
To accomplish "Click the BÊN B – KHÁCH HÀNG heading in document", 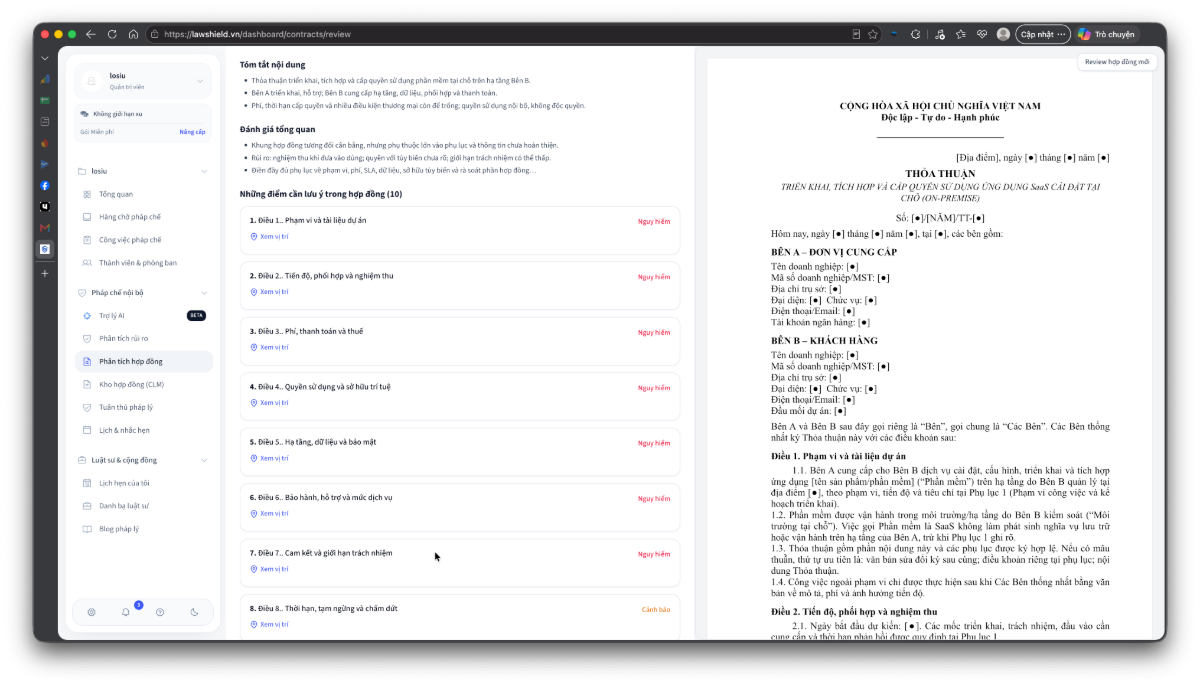I will 824,340.
